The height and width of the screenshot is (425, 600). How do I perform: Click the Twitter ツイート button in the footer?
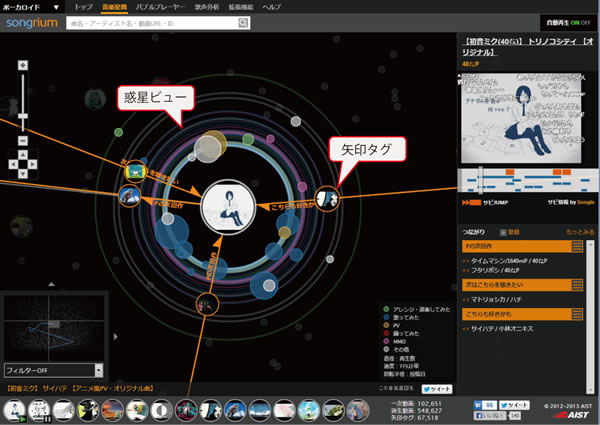click(514, 405)
